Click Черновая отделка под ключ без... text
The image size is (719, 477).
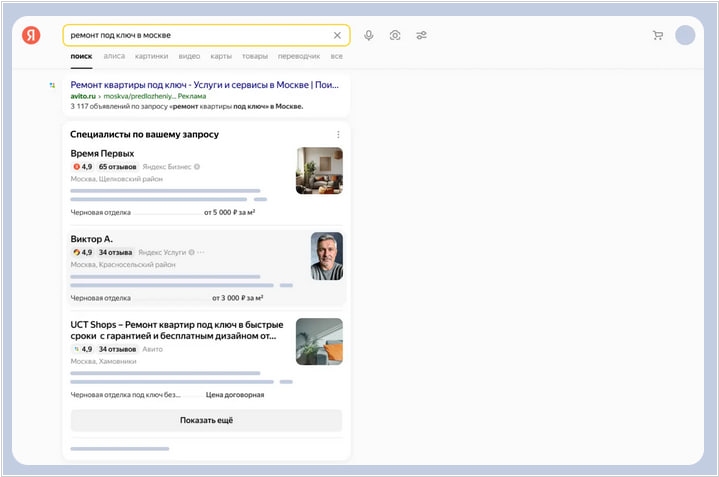[x=125, y=395]
